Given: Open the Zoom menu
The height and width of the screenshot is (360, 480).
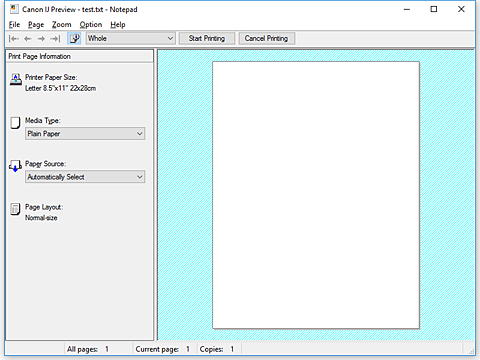Looking at the screenshot, I should (x=61, y=25).
